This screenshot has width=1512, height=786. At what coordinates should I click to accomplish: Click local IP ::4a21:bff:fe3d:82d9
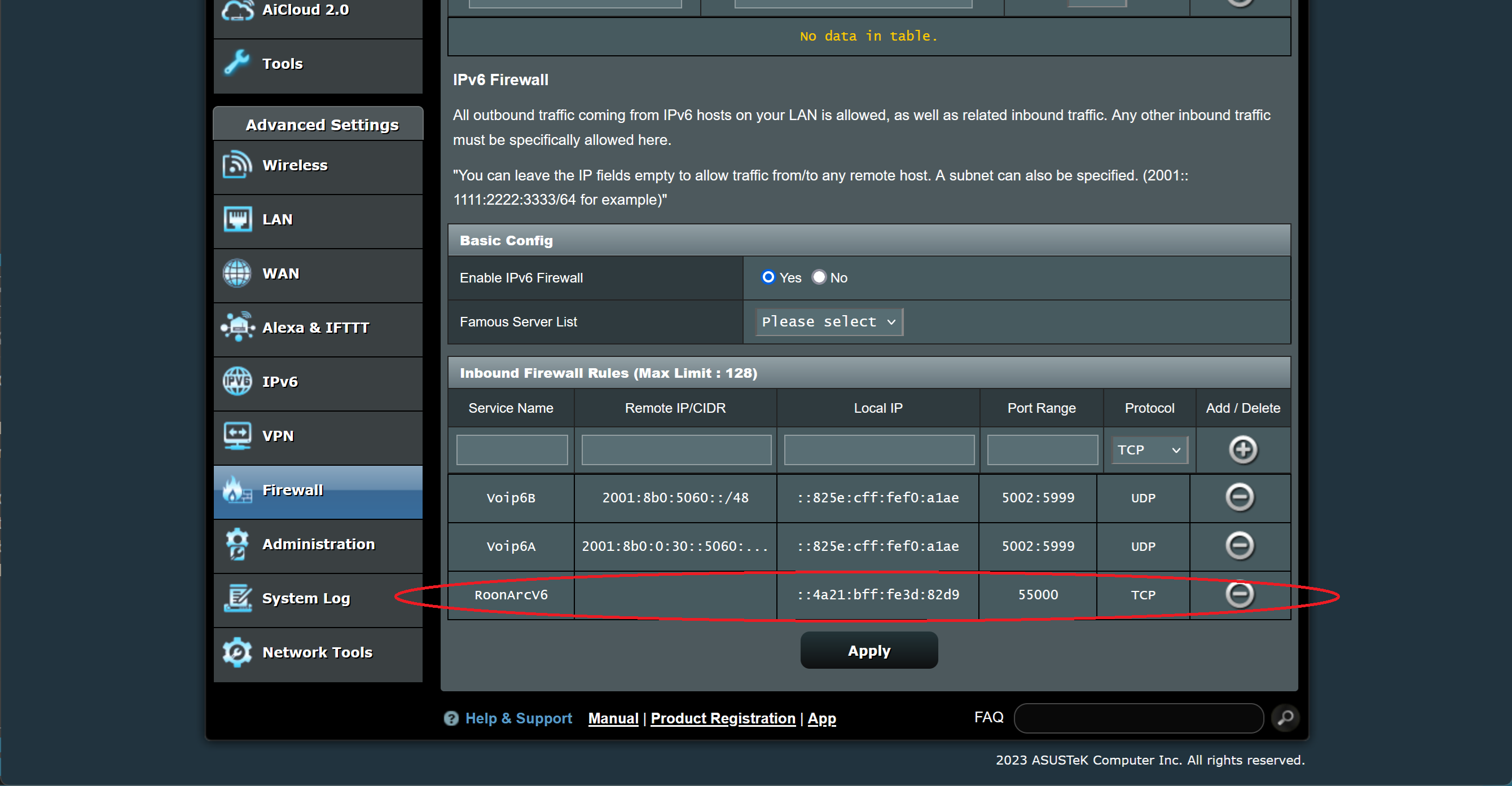(x=878, y=595)
